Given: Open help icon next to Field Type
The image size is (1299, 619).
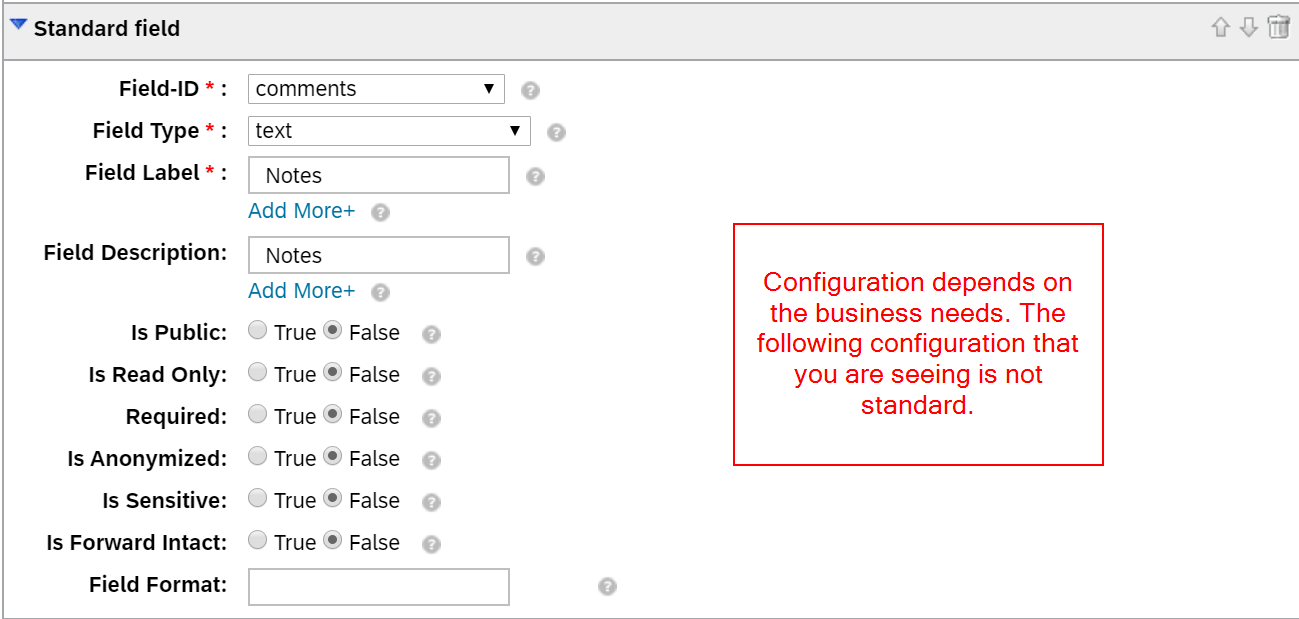Looking at the screenshot, I should pyautogui.click(x=557, y=132).
